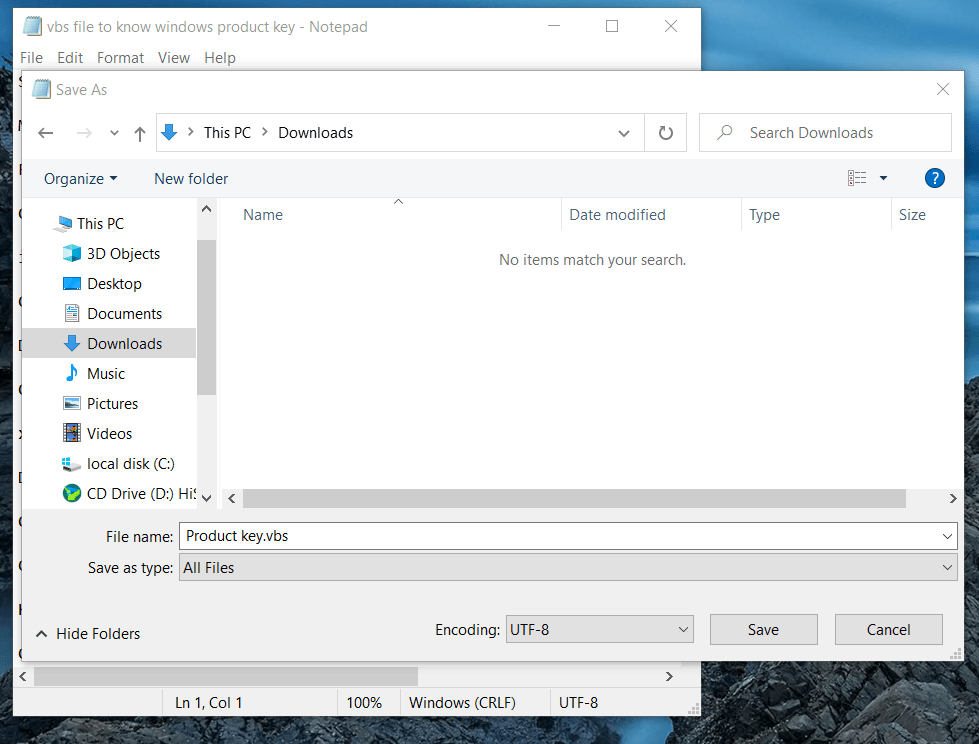Open Pictures folder in sidebar
The height and width of the screenshot is (744, 979).
[x=112, y=403]
